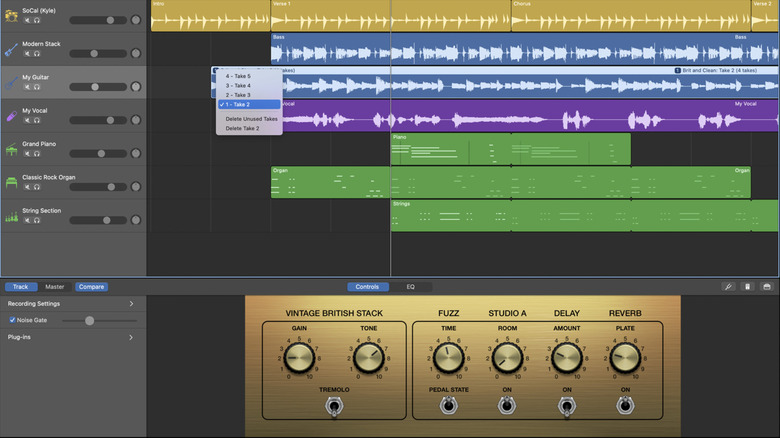Viewport: 780px width, 438px height.
Task: Click the pedalboard icon in Smart Controls
Action: click(x=747, y=287)
